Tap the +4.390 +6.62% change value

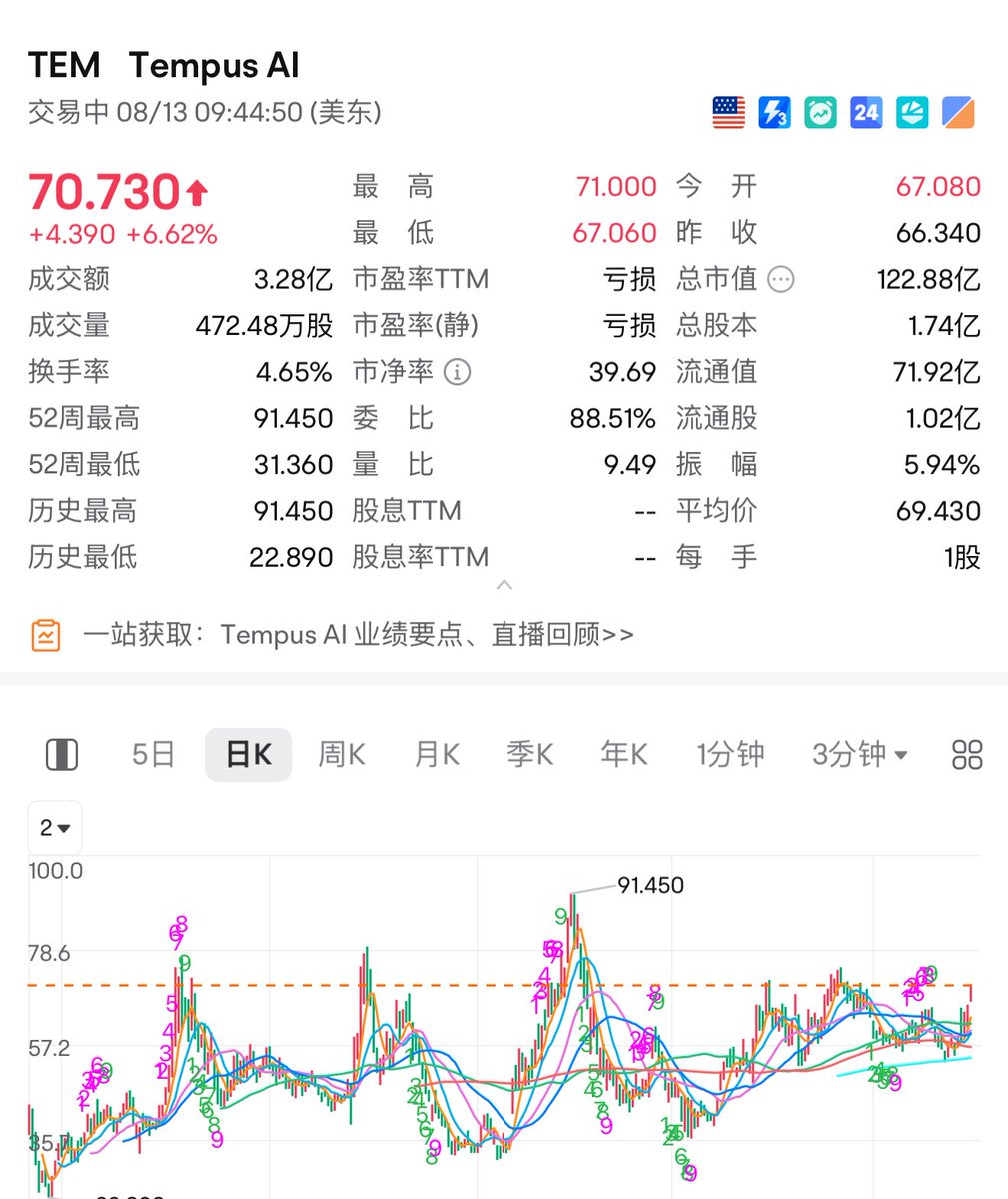[x=123, y=234]
